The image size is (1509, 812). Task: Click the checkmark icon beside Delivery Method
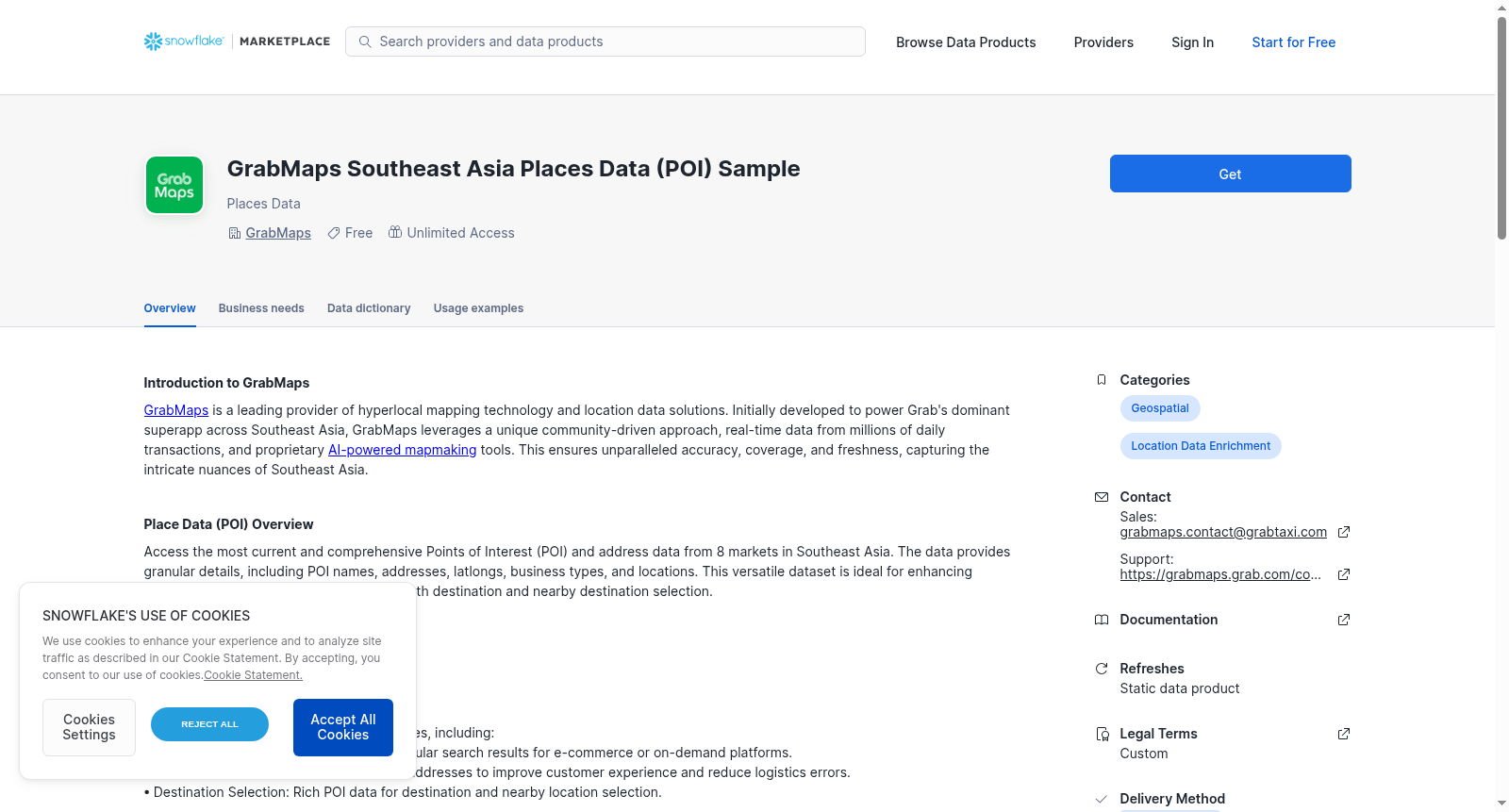pos(1102,799)
